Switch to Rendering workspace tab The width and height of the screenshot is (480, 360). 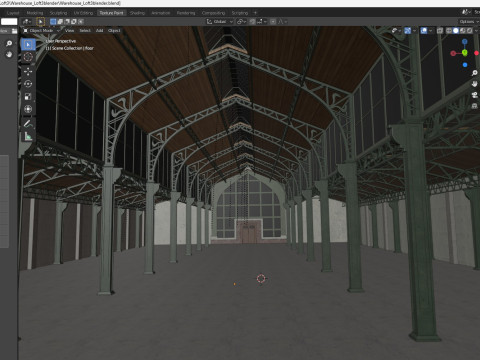point(186,13)
